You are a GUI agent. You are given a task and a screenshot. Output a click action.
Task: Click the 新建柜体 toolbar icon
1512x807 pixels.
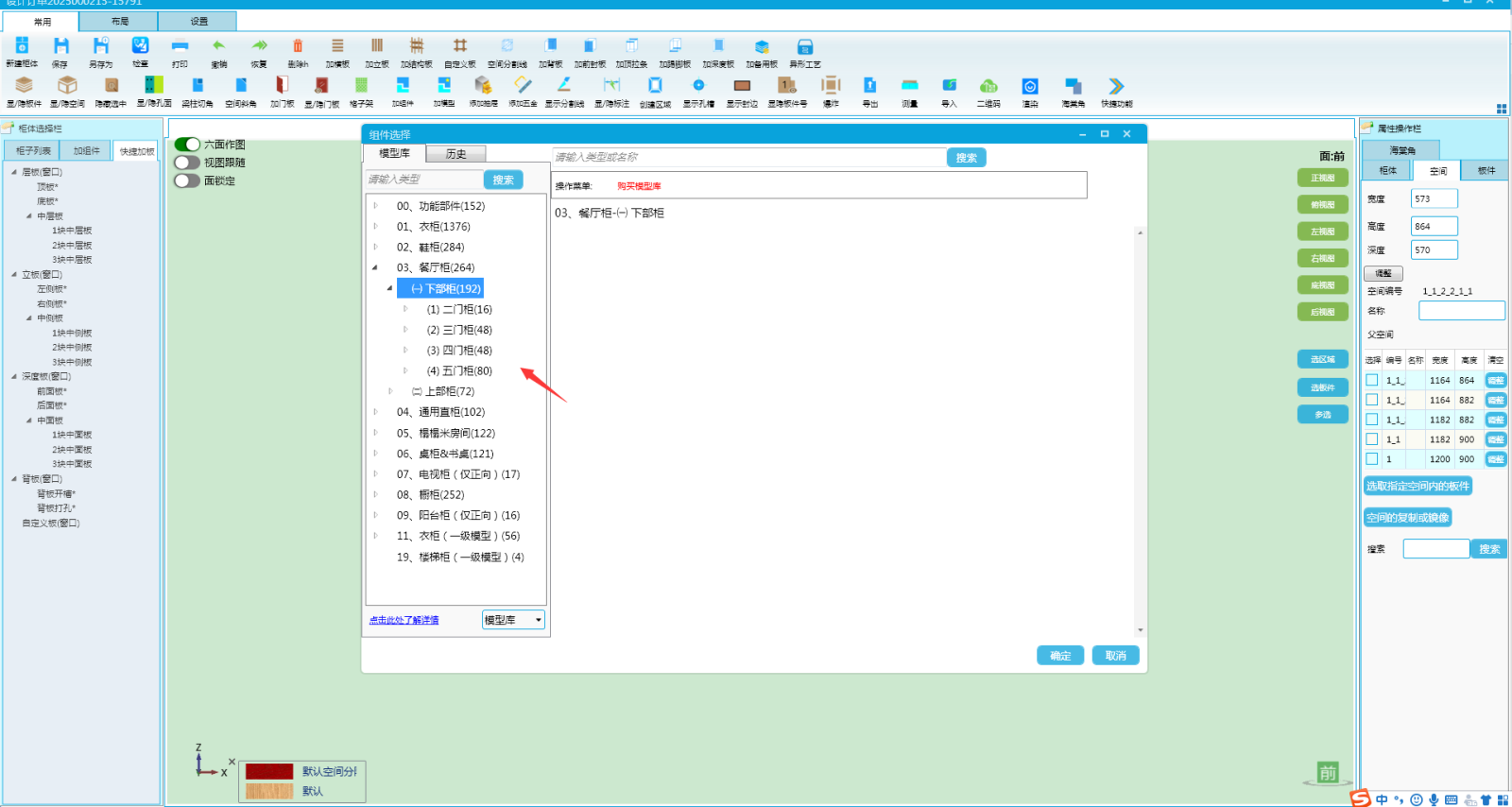click(22, 47)
